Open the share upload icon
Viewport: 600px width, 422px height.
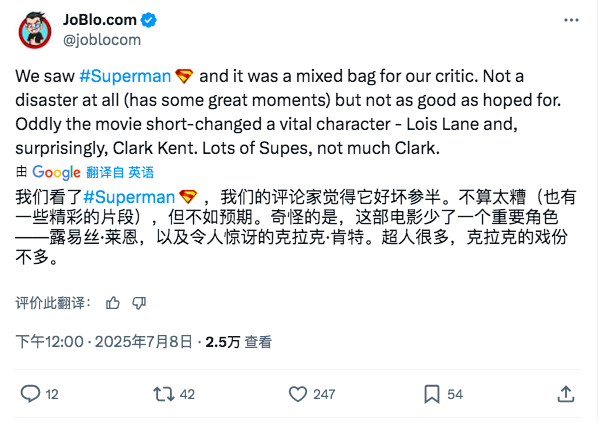coord(566,394)
